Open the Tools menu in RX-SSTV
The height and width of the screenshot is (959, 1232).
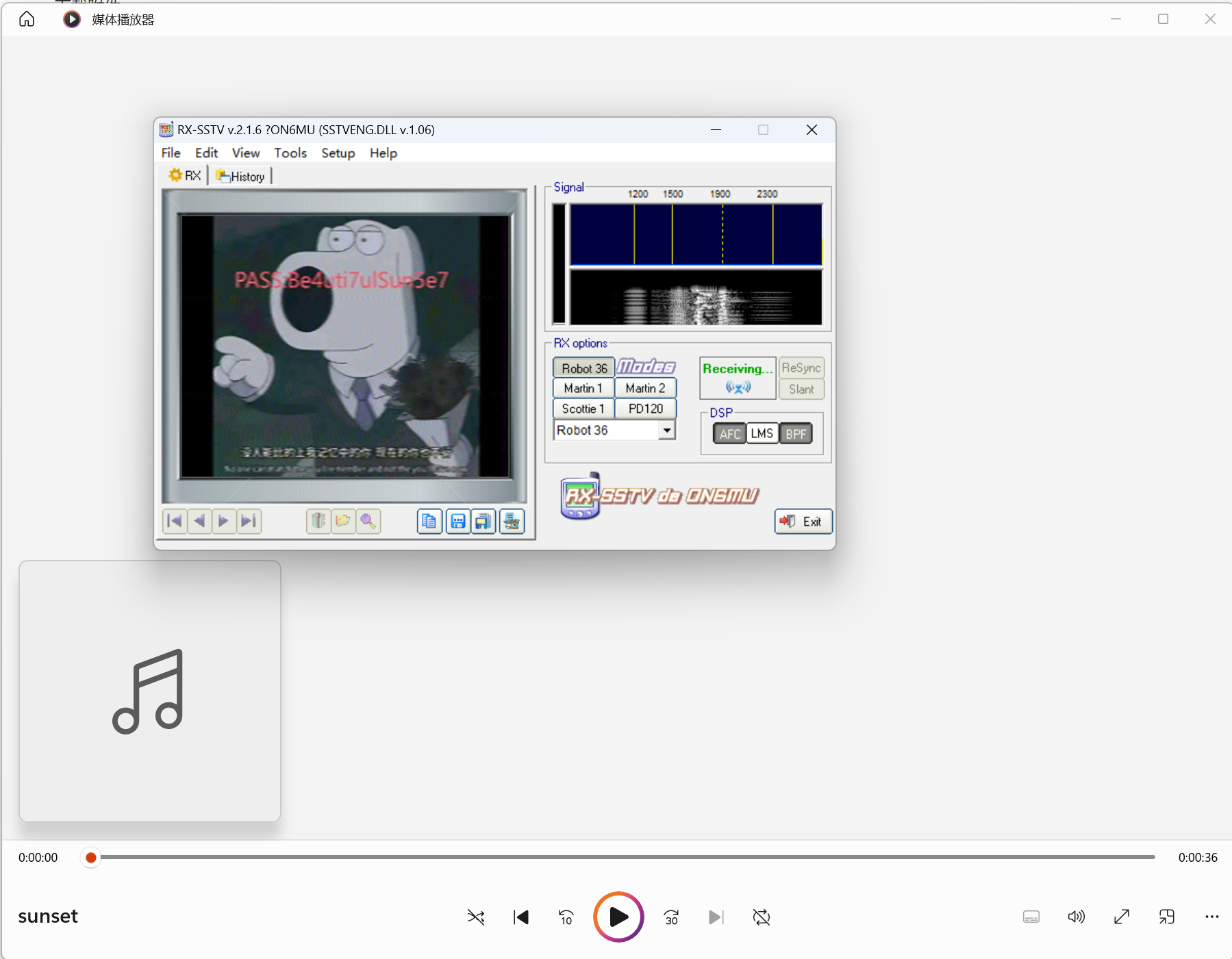[290, 153]
